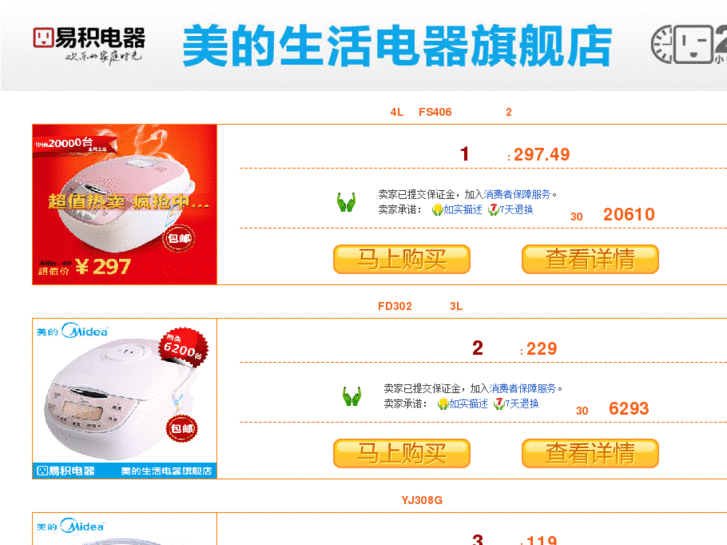Click the 7天退换 badge icon under product 2
Screen dimensions: 727x545
[x=499, y=404]
